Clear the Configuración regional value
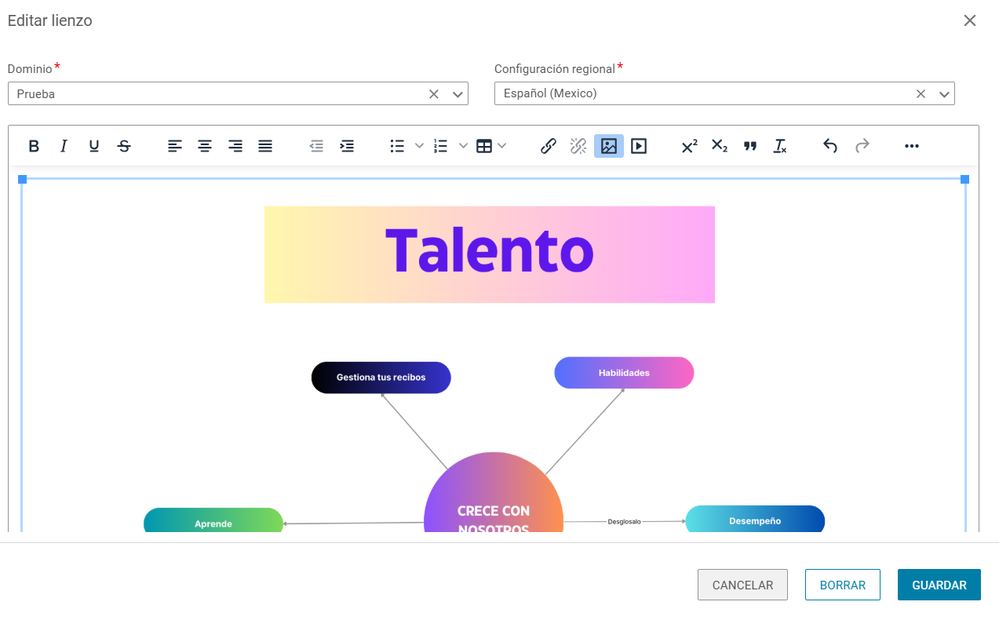 click(921, 94)
